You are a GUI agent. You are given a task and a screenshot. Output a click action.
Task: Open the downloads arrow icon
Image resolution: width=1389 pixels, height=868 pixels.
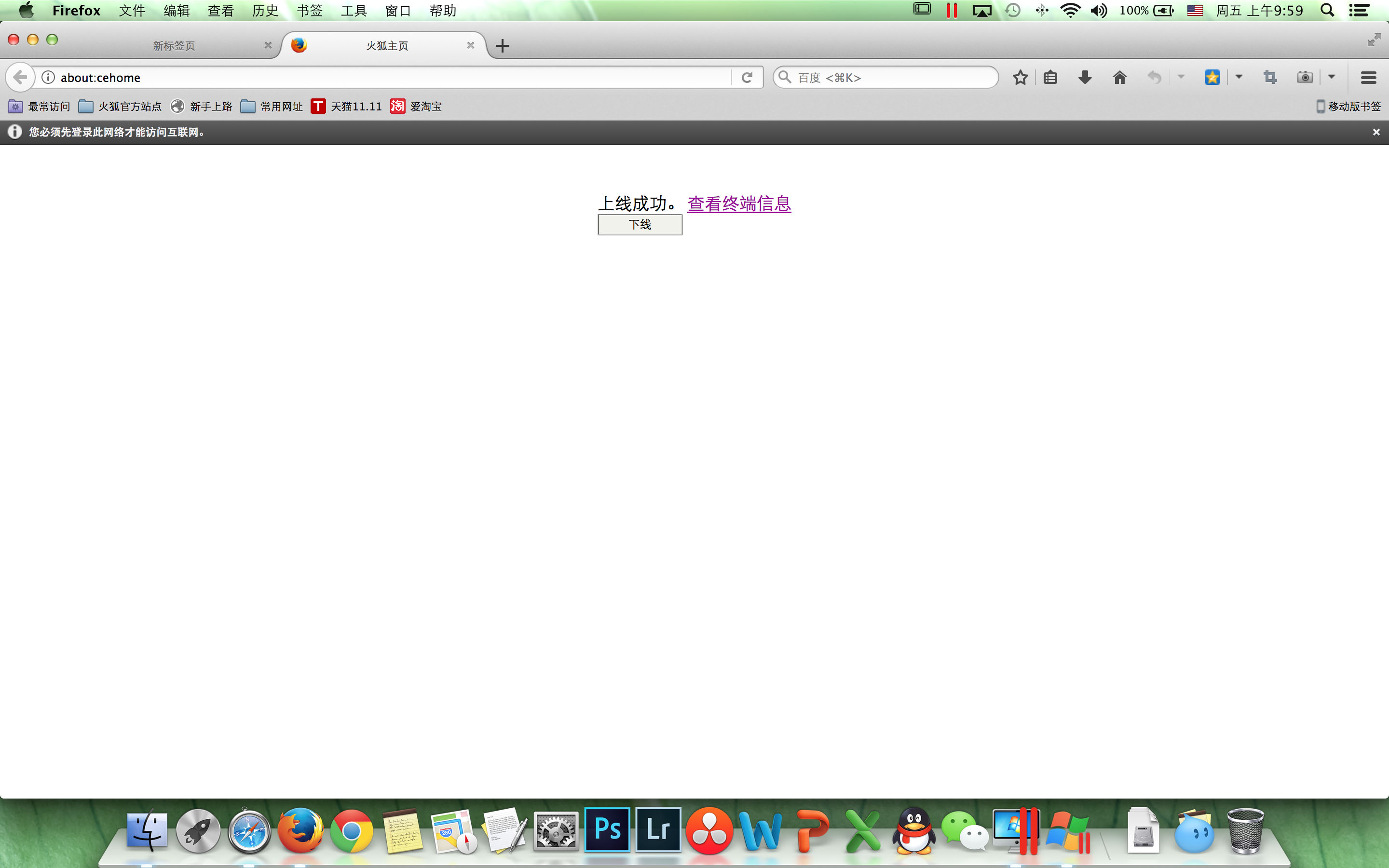pos(1085,78)
